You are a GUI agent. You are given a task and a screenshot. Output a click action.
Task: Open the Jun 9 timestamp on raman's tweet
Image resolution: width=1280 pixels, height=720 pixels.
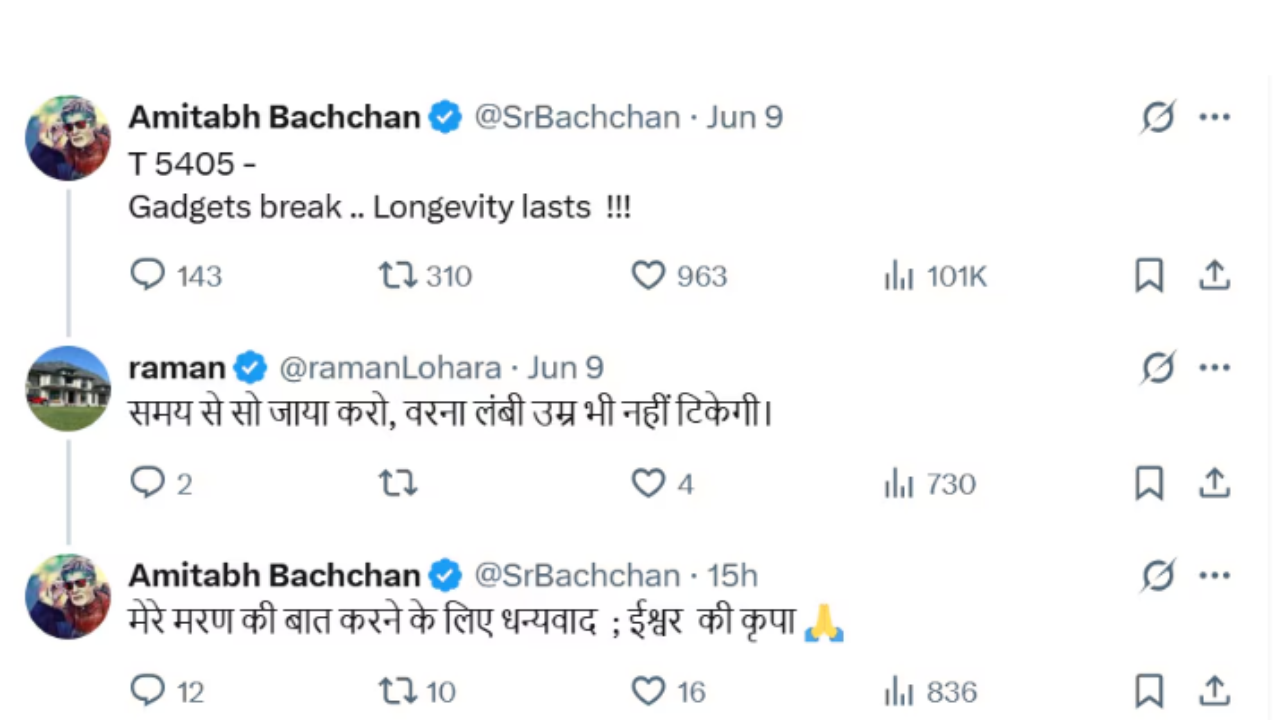point(566,369)
